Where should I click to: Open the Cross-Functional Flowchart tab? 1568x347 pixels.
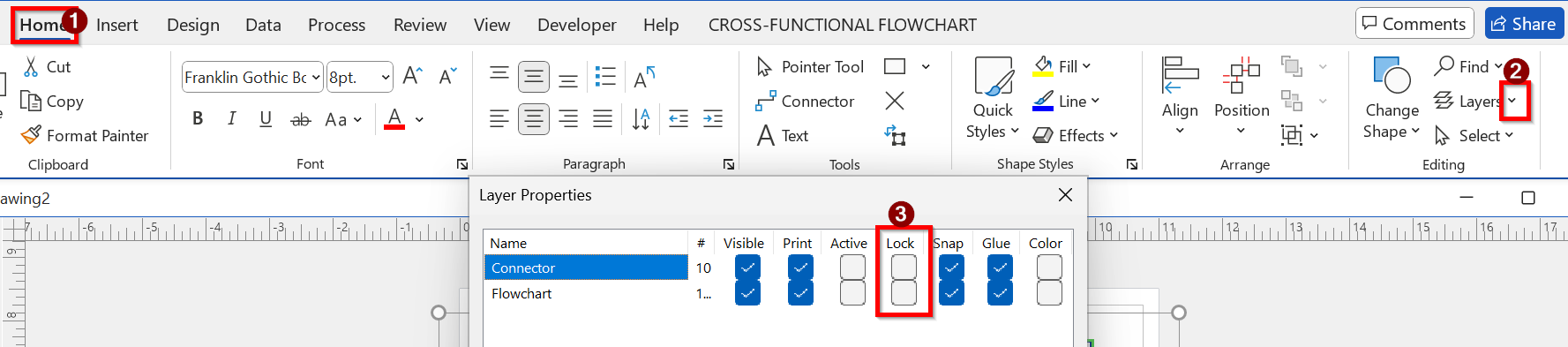(x=843, y=25)
